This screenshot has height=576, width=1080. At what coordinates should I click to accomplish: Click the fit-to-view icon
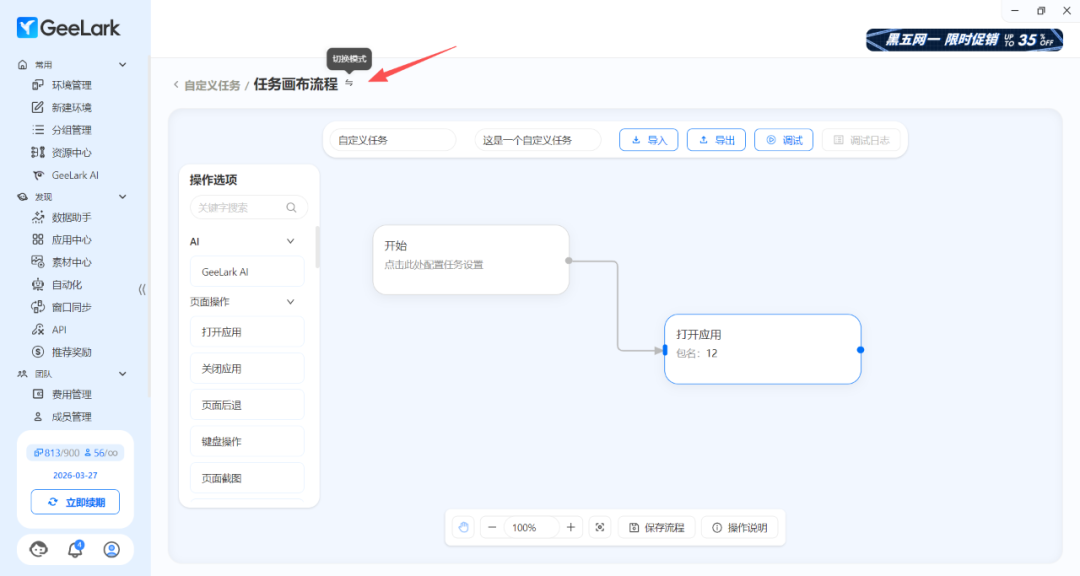(600, 528)
